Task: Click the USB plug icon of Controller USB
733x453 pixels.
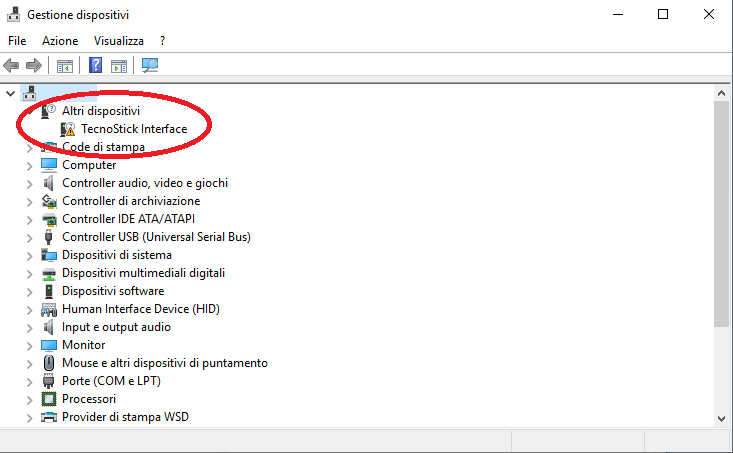Action: pos(49,237)
